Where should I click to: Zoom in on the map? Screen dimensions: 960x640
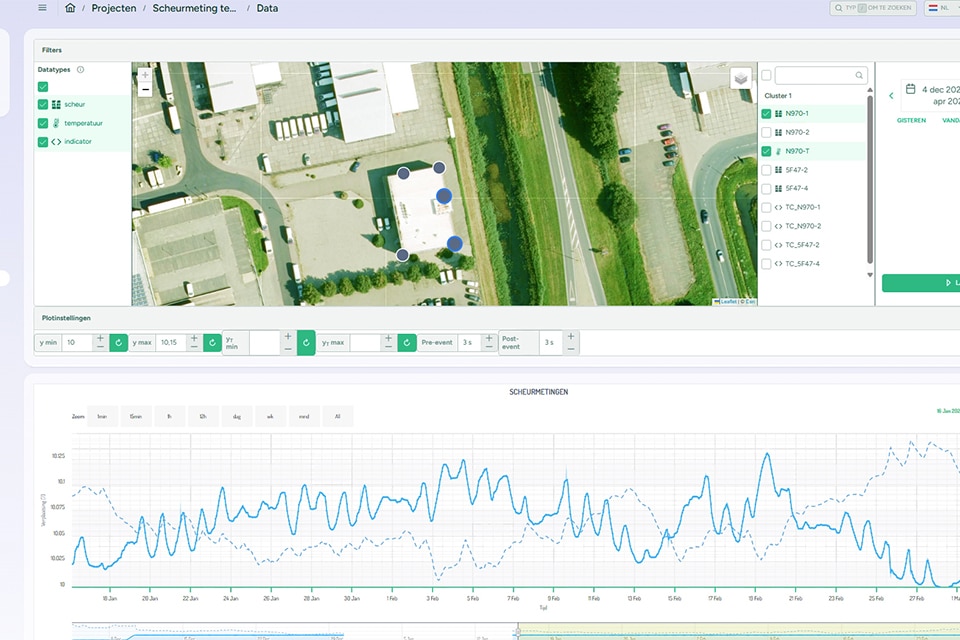pyautogui.click(x=145, y=75)
